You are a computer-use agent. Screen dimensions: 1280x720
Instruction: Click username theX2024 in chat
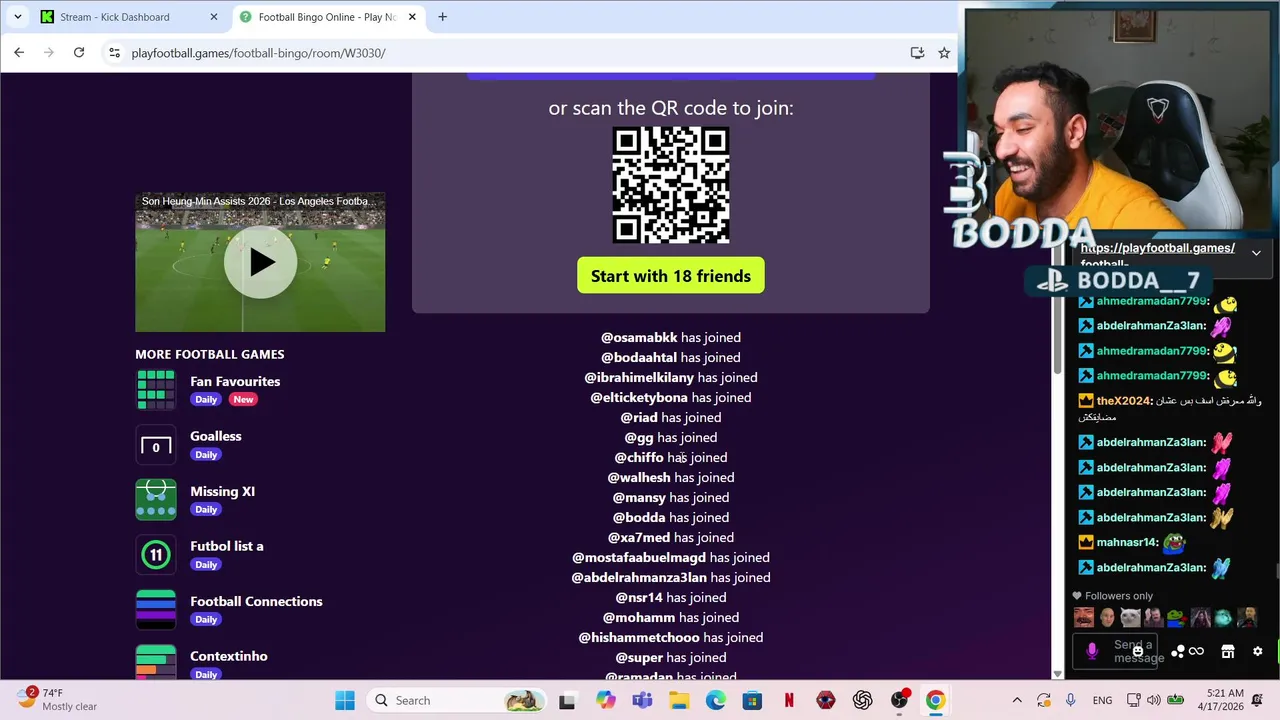1124,401
